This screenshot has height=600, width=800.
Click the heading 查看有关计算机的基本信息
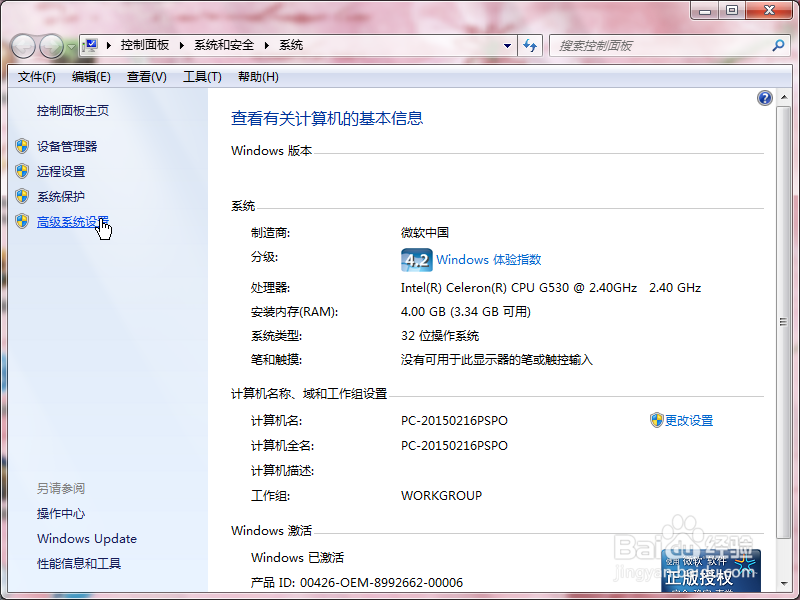327,118
